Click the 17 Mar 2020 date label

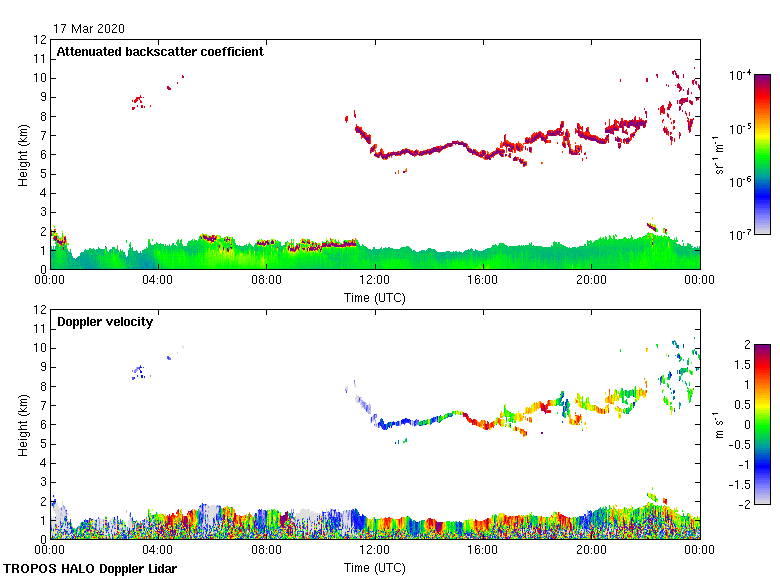click(x=91, y=29)
